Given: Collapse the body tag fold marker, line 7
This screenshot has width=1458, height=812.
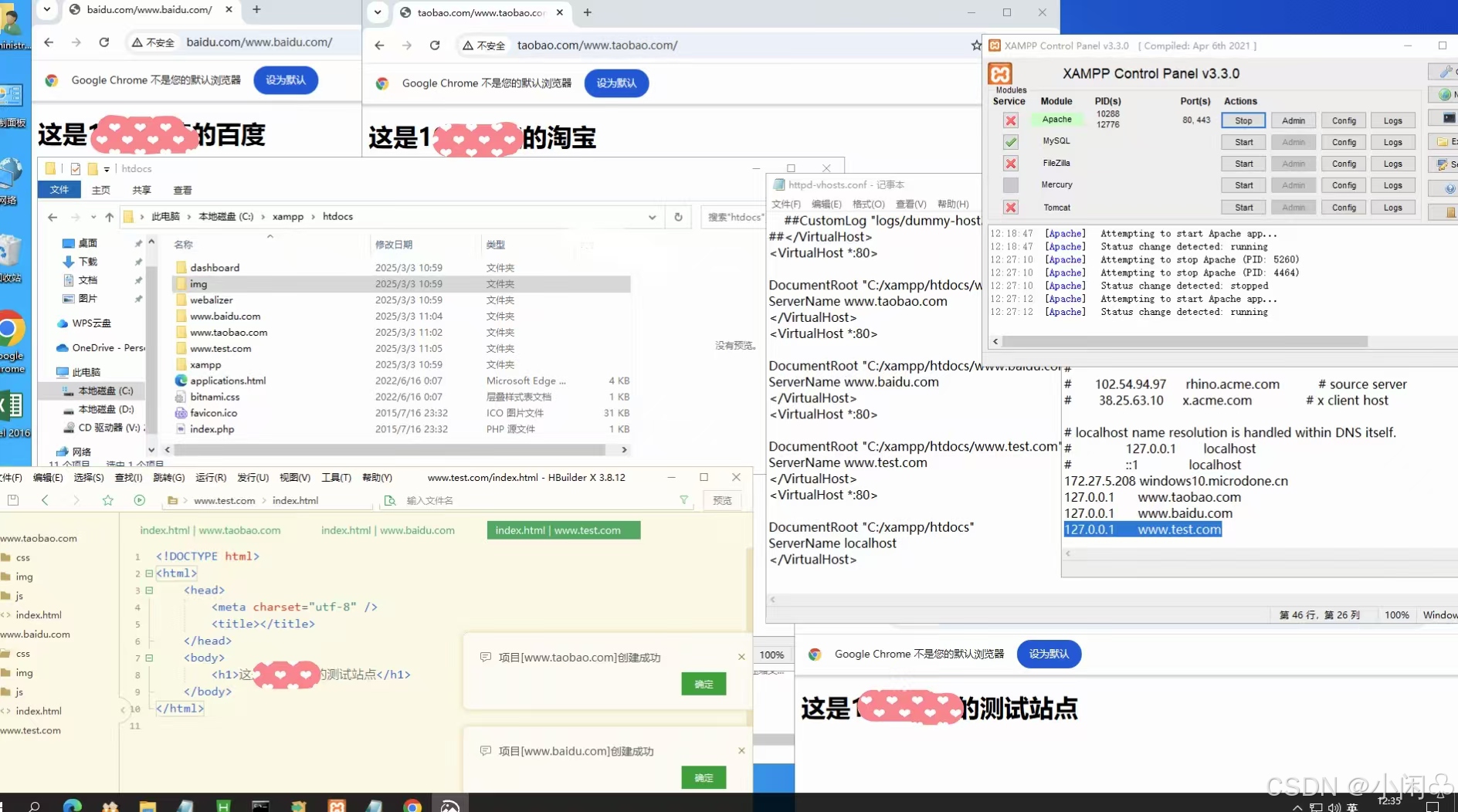Looking at the screenshot, I should [149, 658].
